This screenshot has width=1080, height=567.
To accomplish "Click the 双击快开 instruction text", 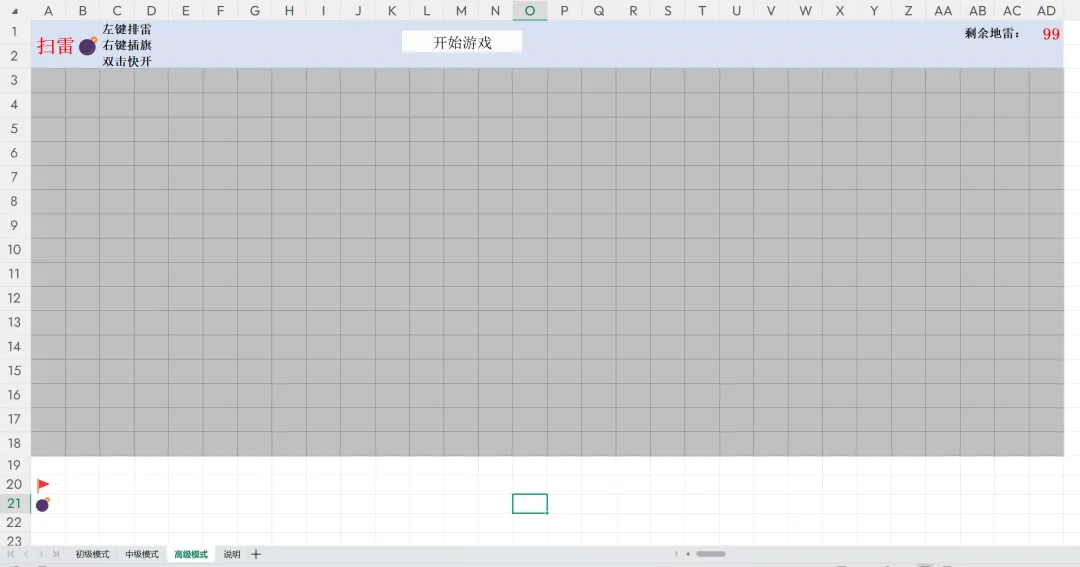I will 127,61.
